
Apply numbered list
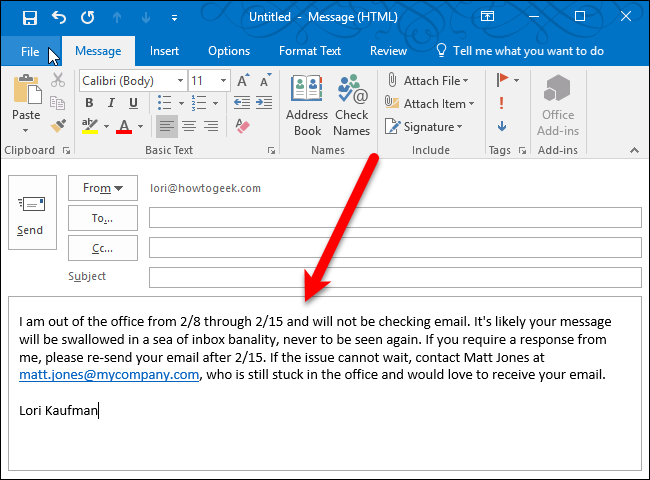pos(199,102)
